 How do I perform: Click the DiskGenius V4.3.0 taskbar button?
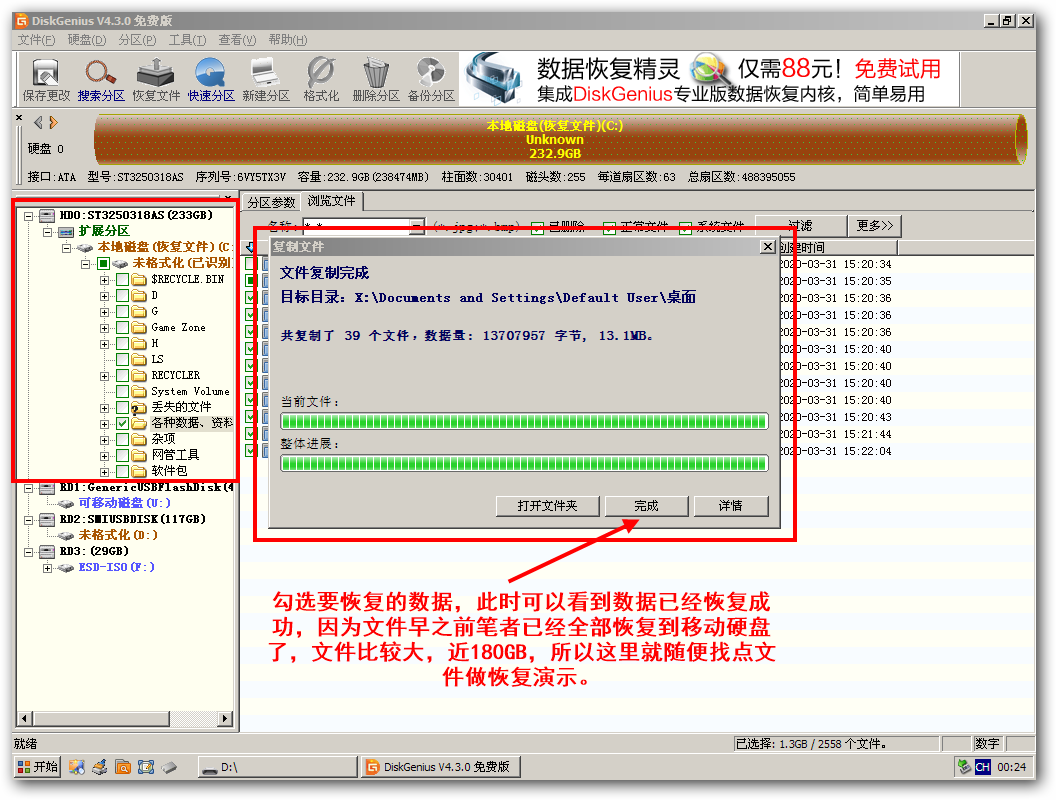coord(440,767)
